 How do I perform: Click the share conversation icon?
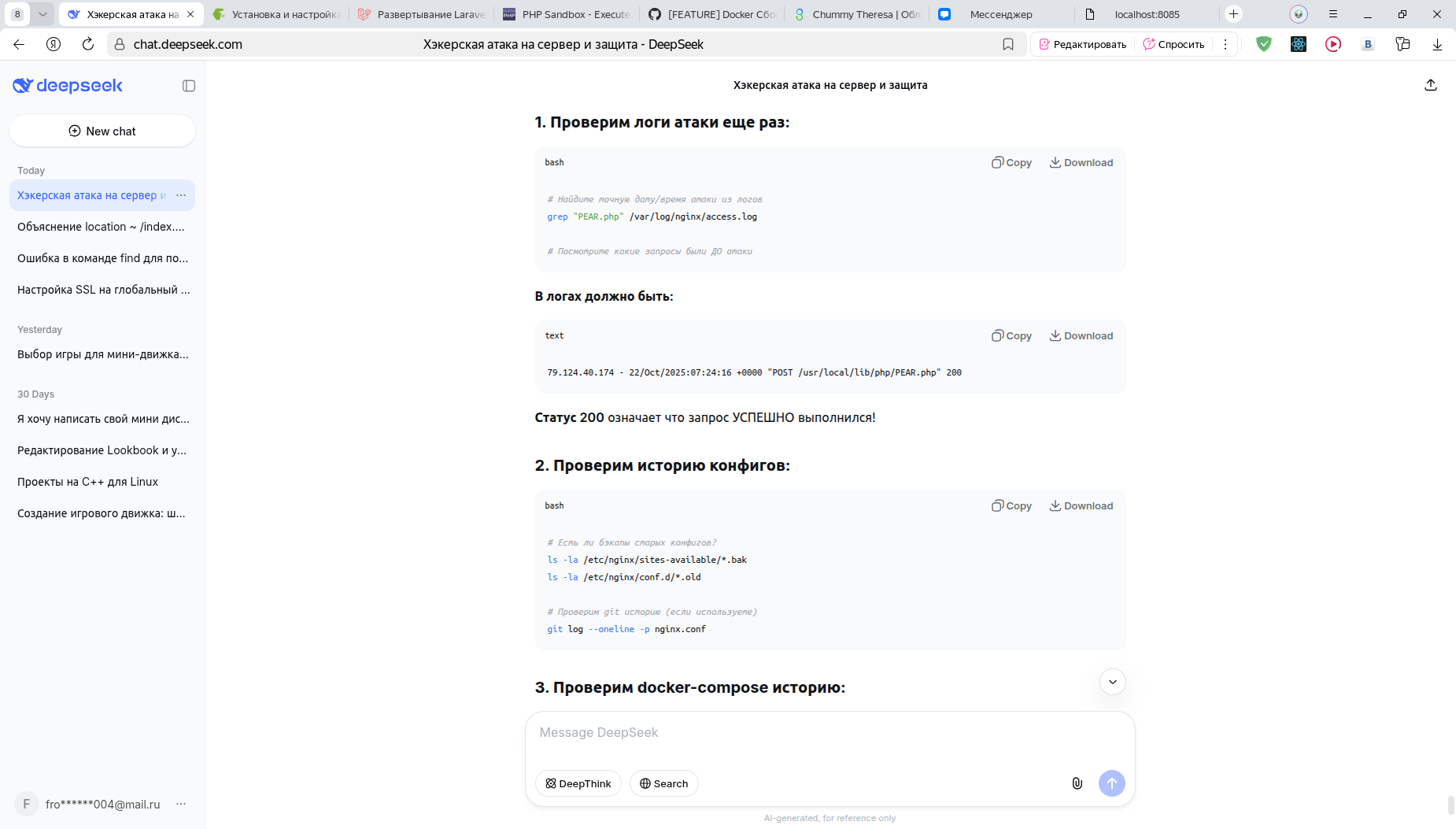(1430, 85)
